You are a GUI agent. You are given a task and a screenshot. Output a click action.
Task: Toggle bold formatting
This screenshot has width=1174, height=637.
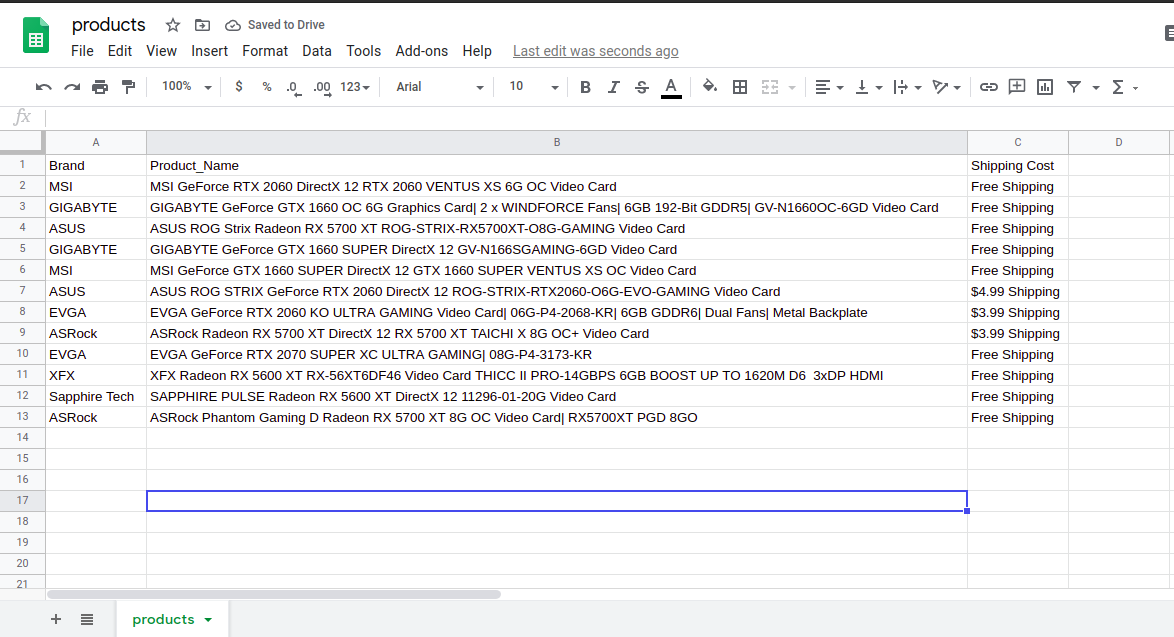tap(586, 87)
